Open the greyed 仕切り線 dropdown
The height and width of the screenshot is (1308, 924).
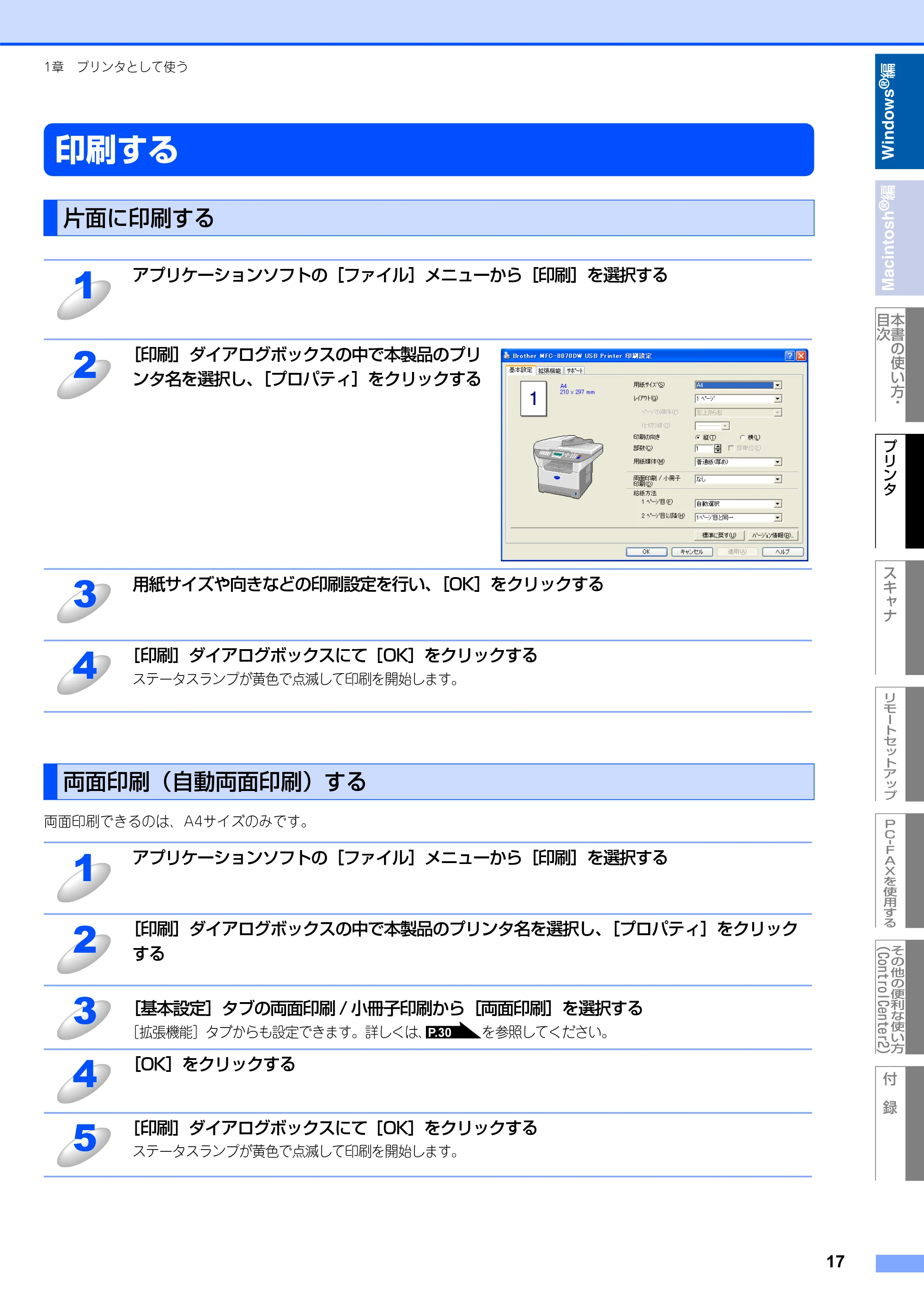click(x=712, y=426)
